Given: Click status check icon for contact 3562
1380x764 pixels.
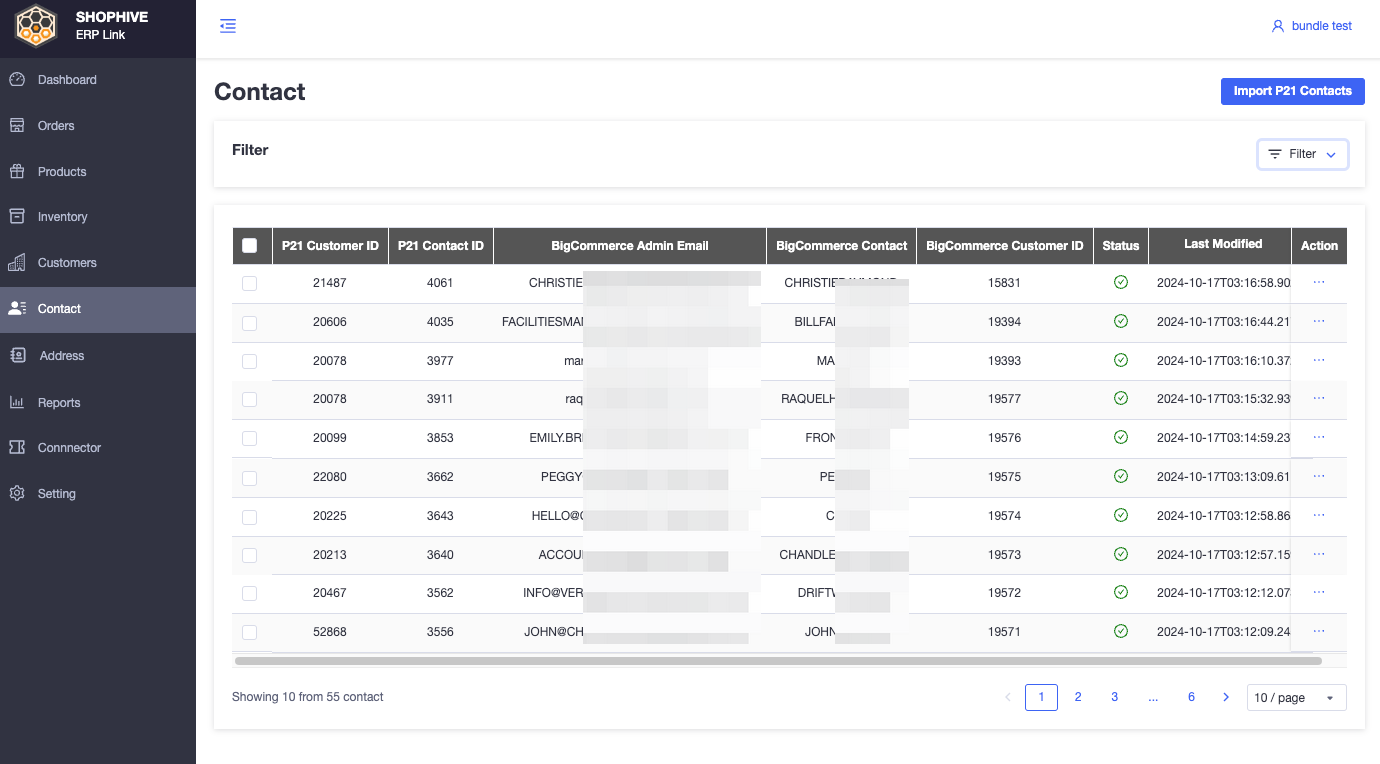Looking at the screenshot, I should click(x=1121, y=593).
